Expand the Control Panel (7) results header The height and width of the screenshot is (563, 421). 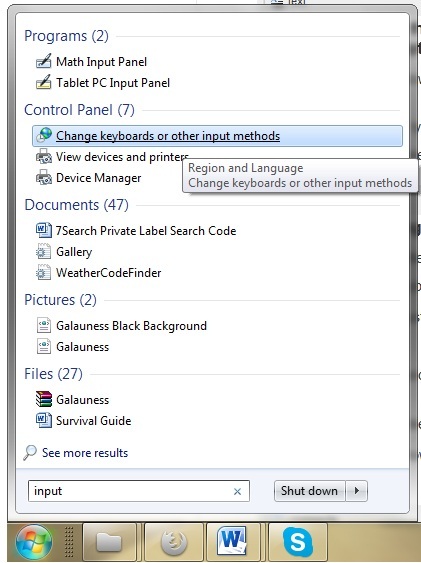79,110
